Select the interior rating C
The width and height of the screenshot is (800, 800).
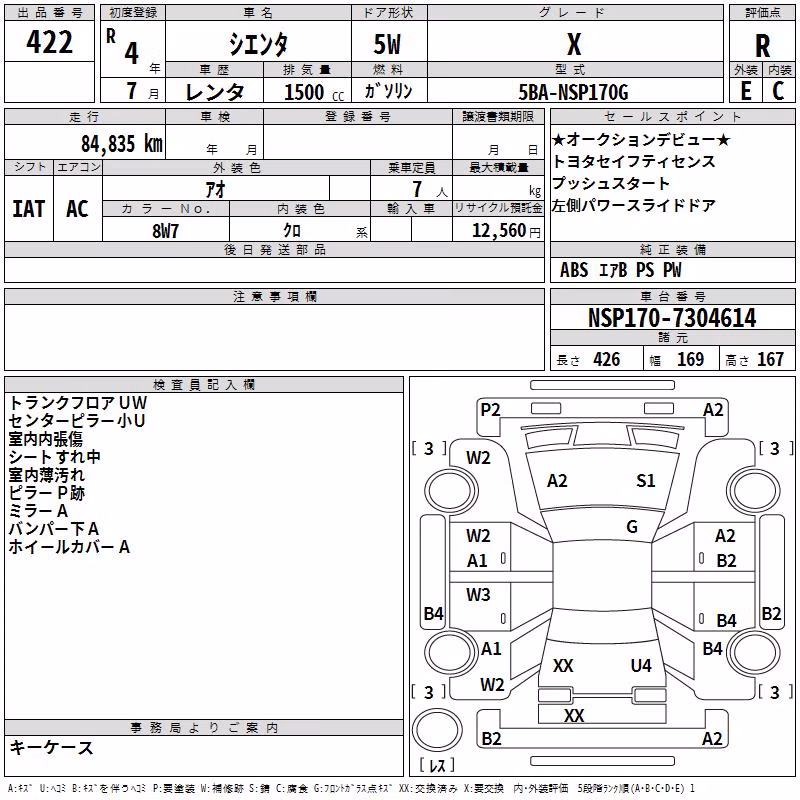[778, 91]
